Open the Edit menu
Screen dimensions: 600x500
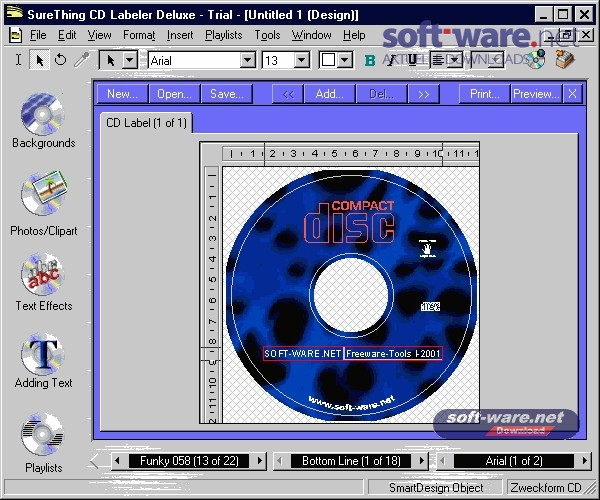67,35
